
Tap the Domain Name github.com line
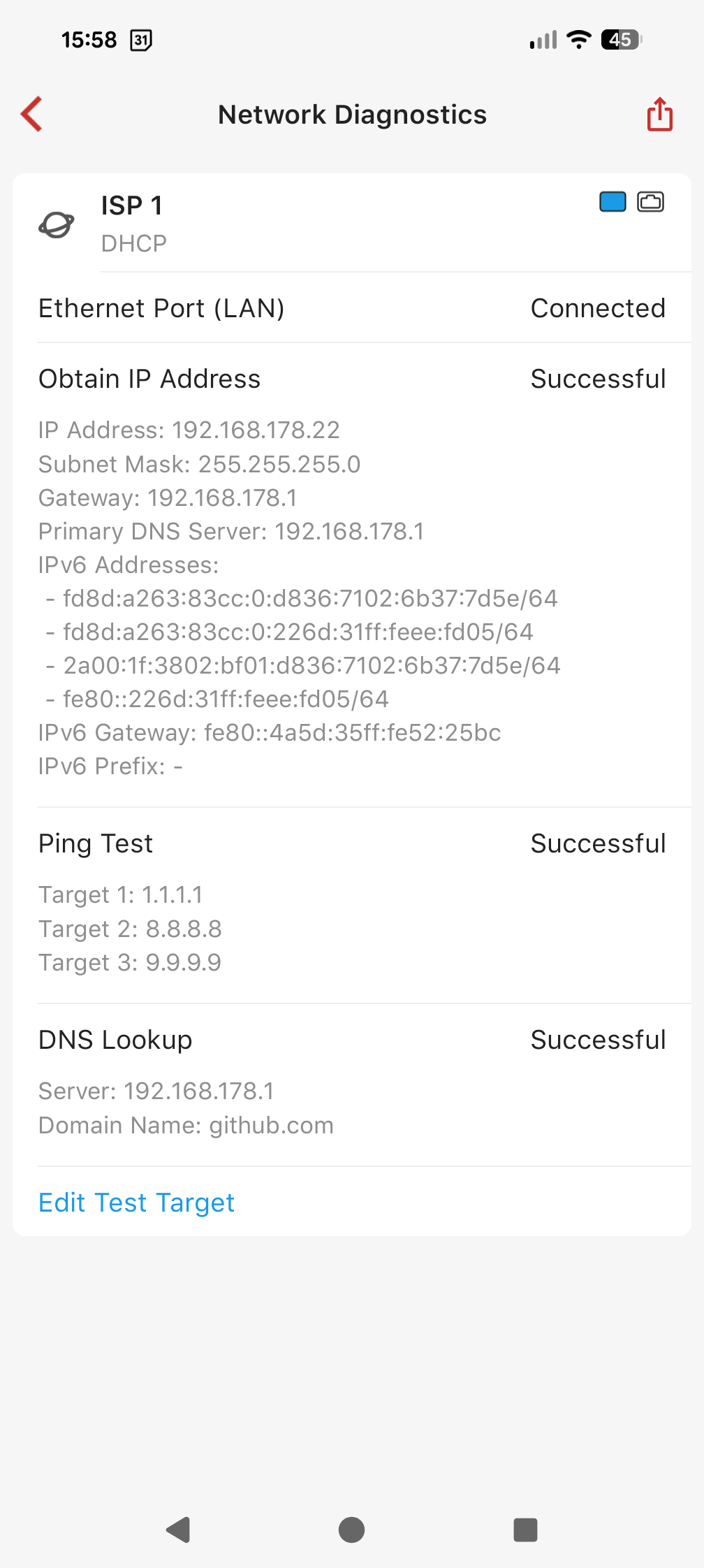186,1125
